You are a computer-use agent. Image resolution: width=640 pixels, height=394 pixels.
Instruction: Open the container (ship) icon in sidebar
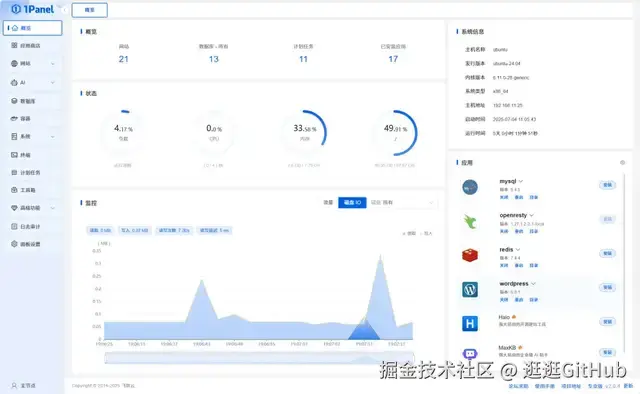pos(14,118)
